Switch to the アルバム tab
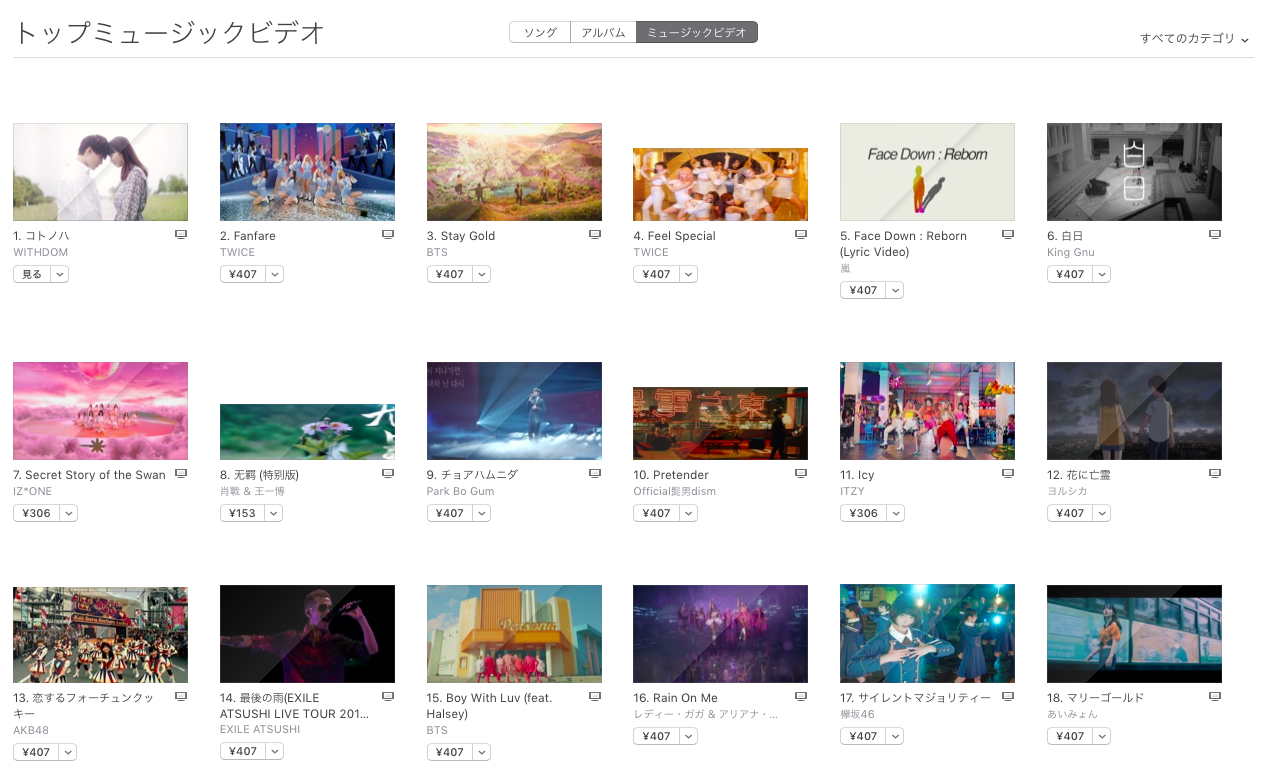Image resolution: width=1267 pixels, height=779 pixels. 603,31
